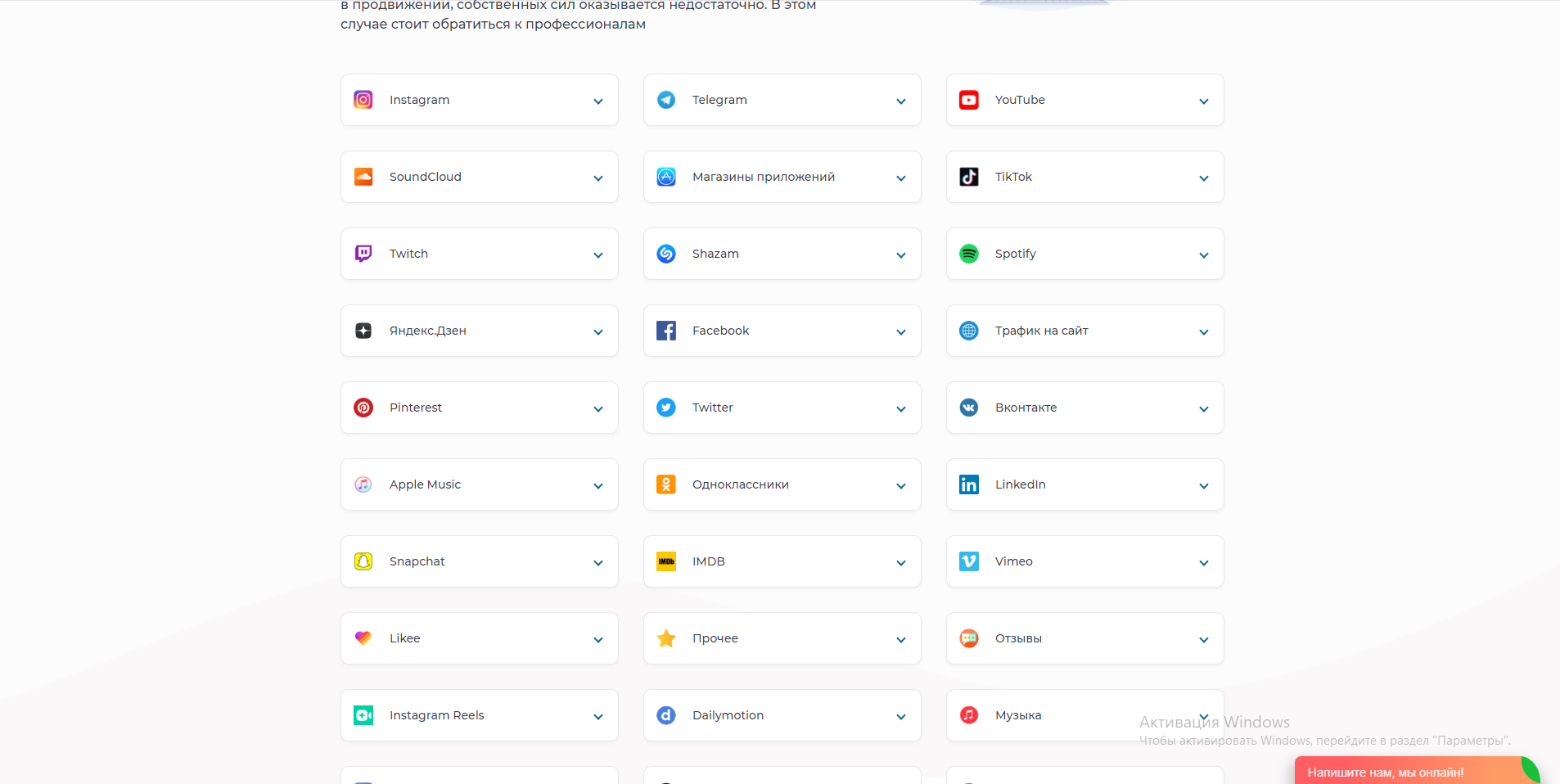Select the Трафик на сайт label
The height and width of the screenshot is (784, 1560).
coord(1041,331)
